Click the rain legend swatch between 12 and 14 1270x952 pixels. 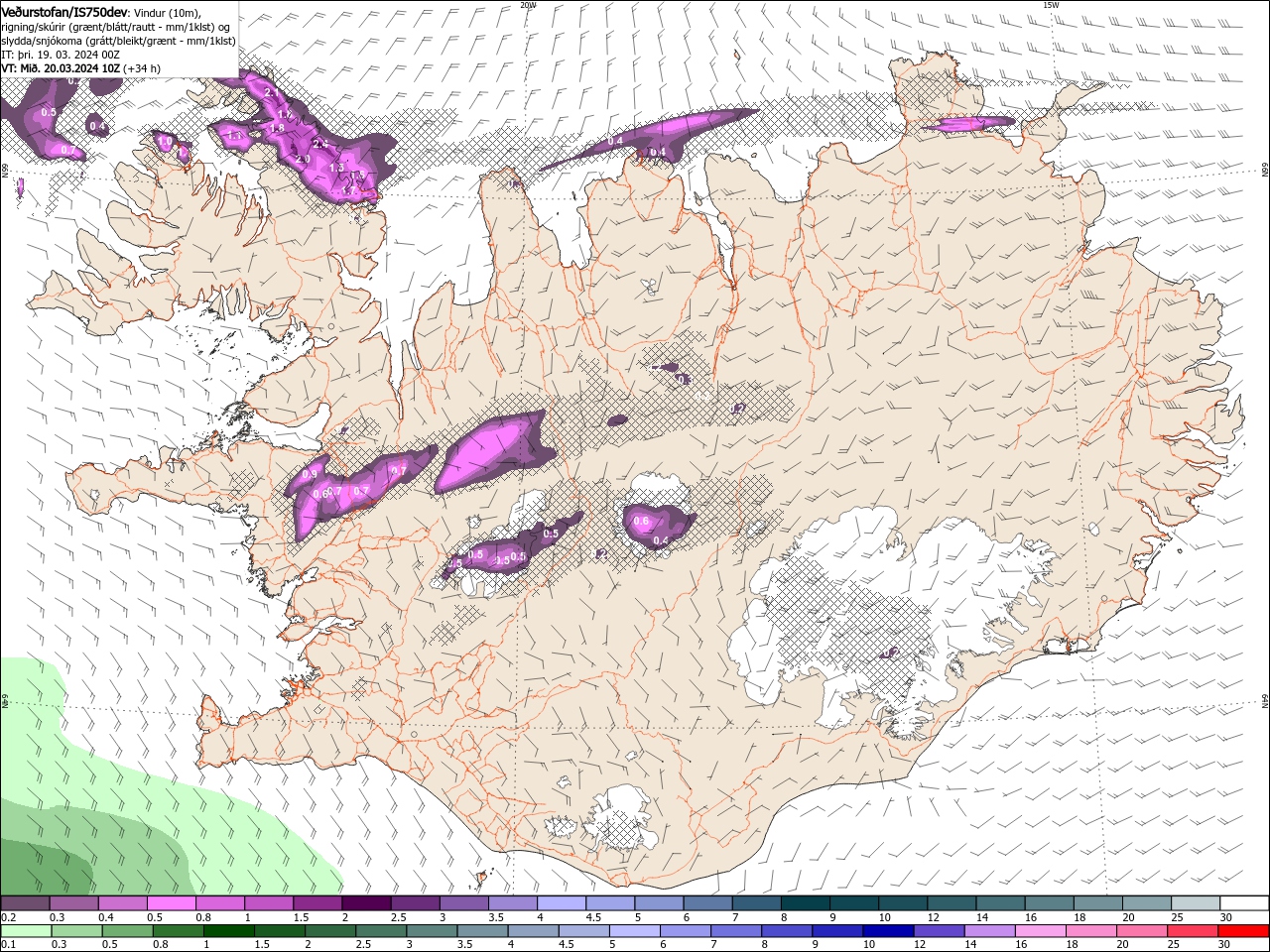938,931
